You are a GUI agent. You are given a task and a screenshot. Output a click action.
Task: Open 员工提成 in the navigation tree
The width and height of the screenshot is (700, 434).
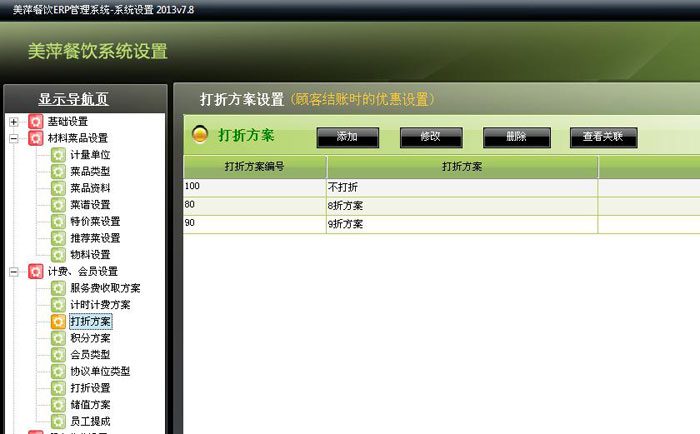[90, 422]
